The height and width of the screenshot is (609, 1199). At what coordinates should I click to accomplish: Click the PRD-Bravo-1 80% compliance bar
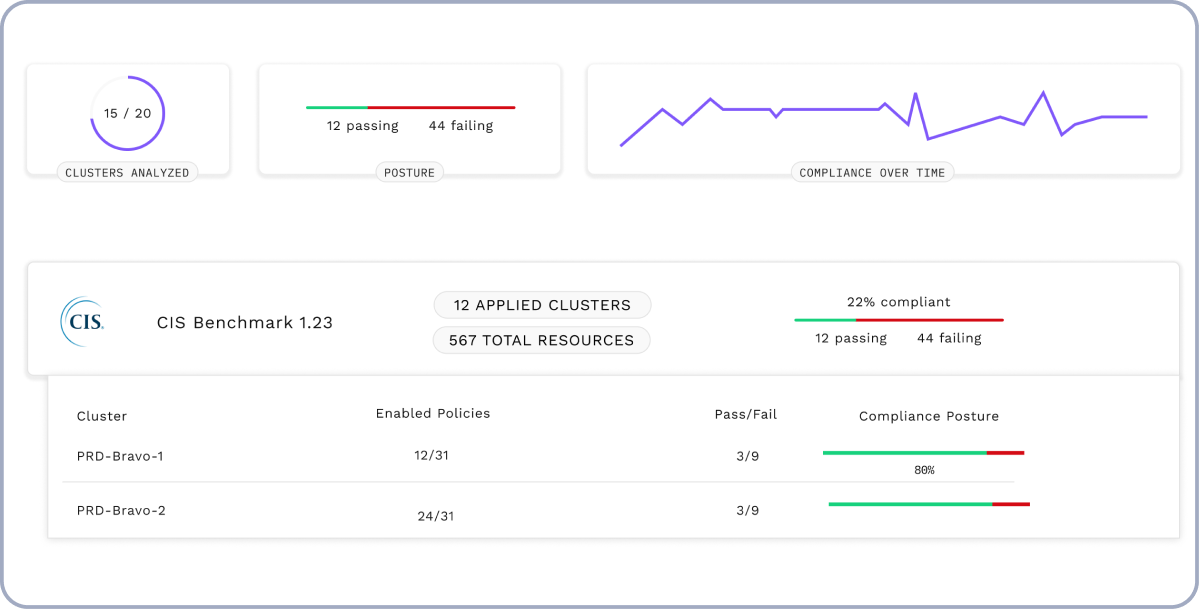923,453
